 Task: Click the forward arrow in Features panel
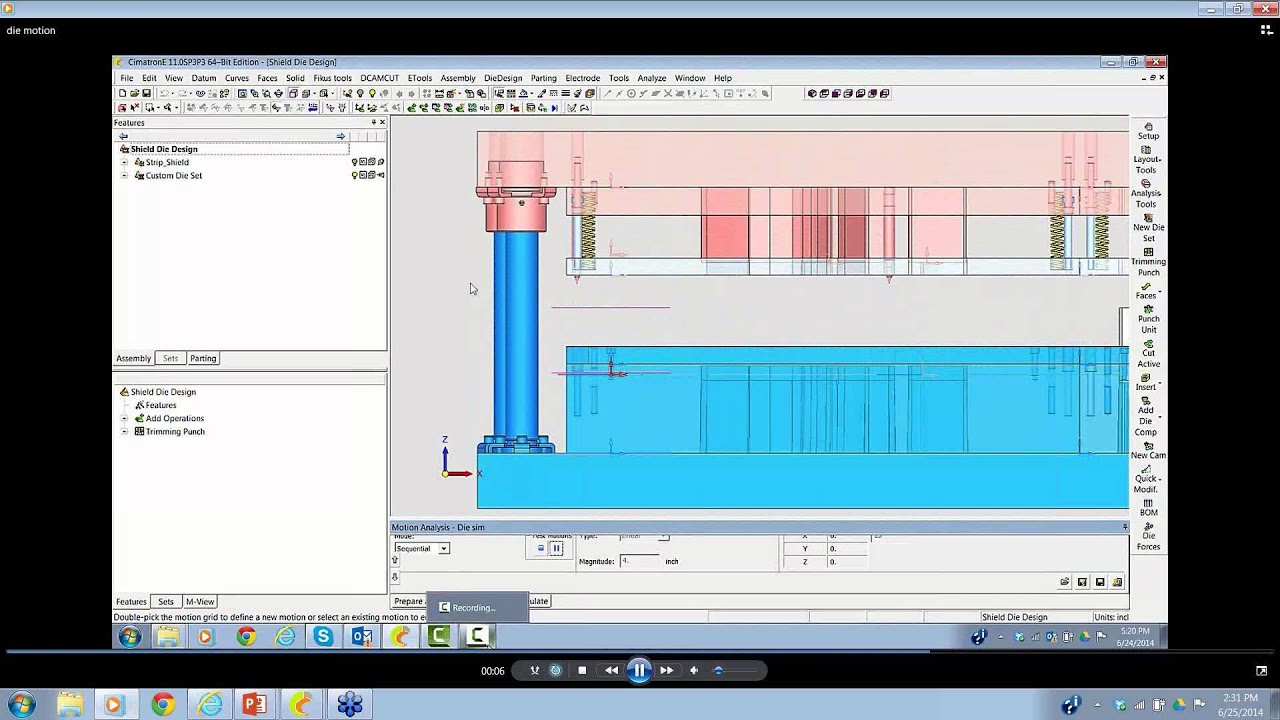click(340, 136)
